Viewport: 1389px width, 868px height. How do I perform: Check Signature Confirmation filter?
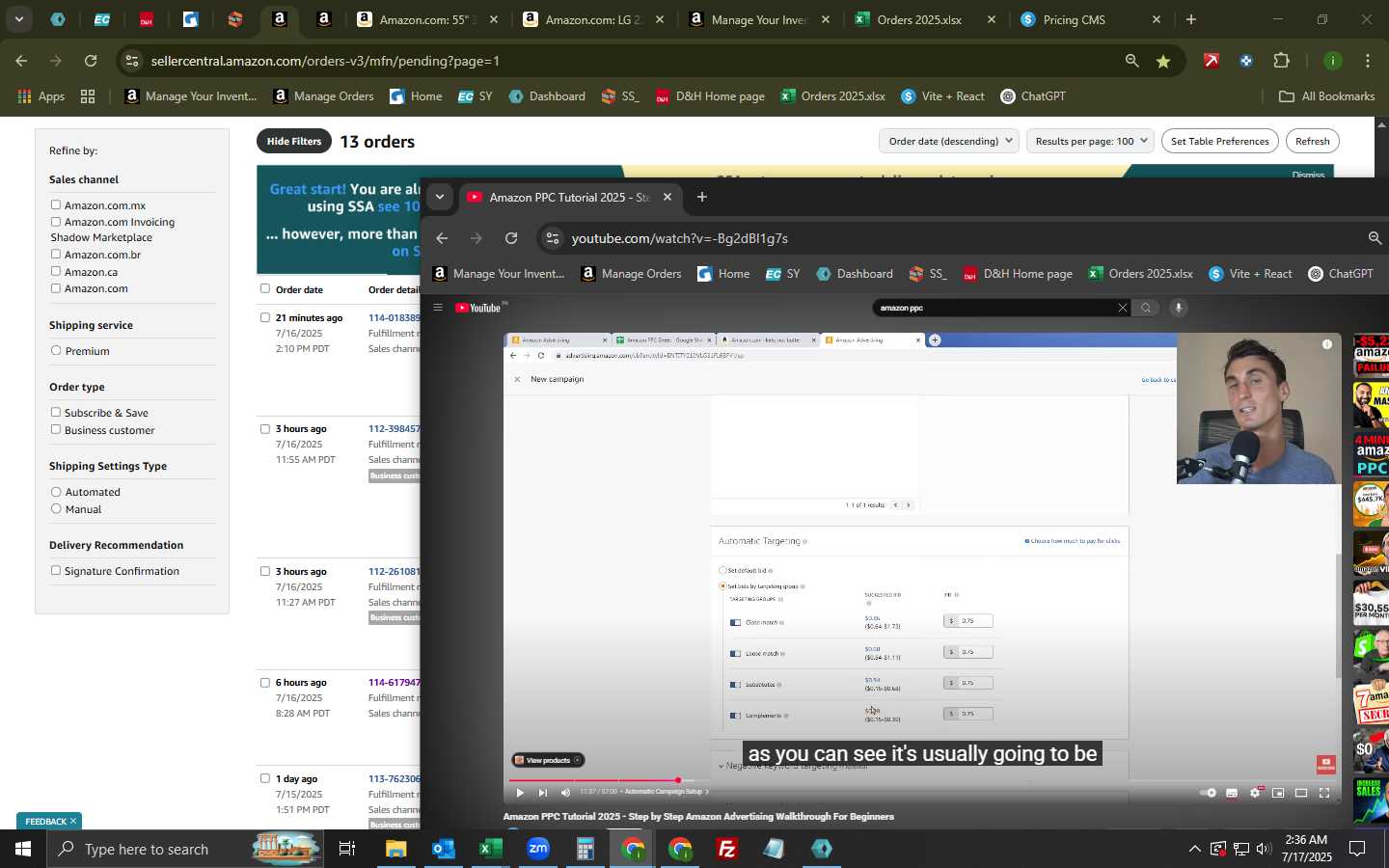point(56,570)
